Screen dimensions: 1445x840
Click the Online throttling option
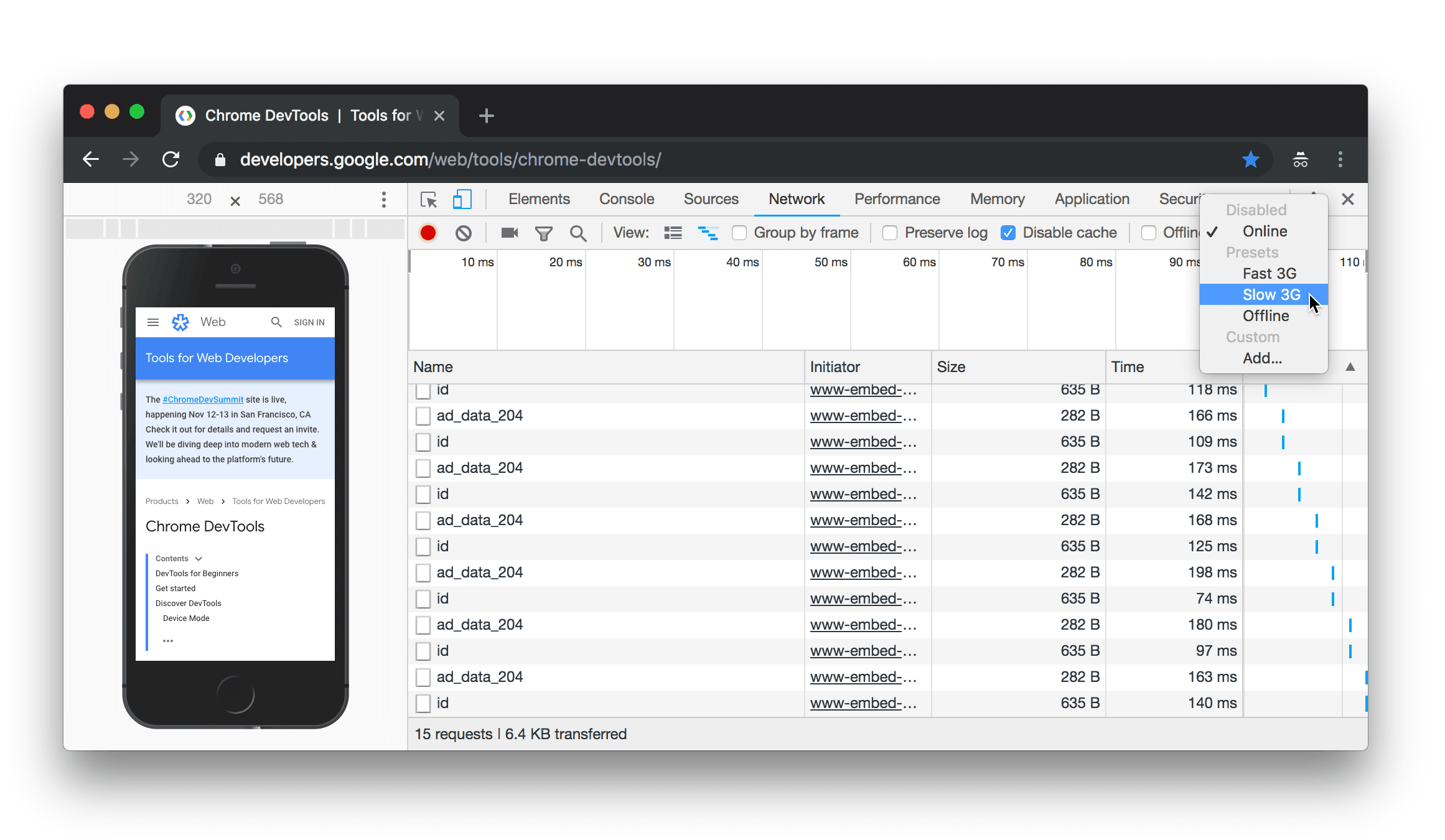pyautogui.click(x=1264, y=231)
